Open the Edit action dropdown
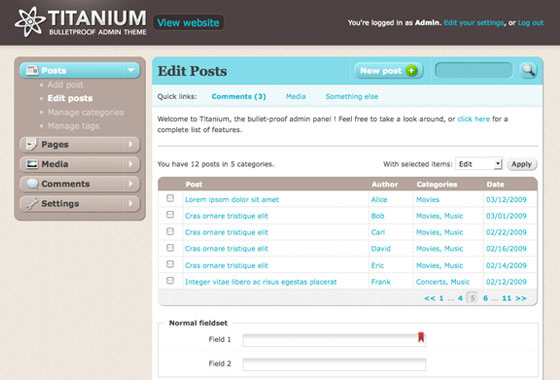 coord(479,164)
